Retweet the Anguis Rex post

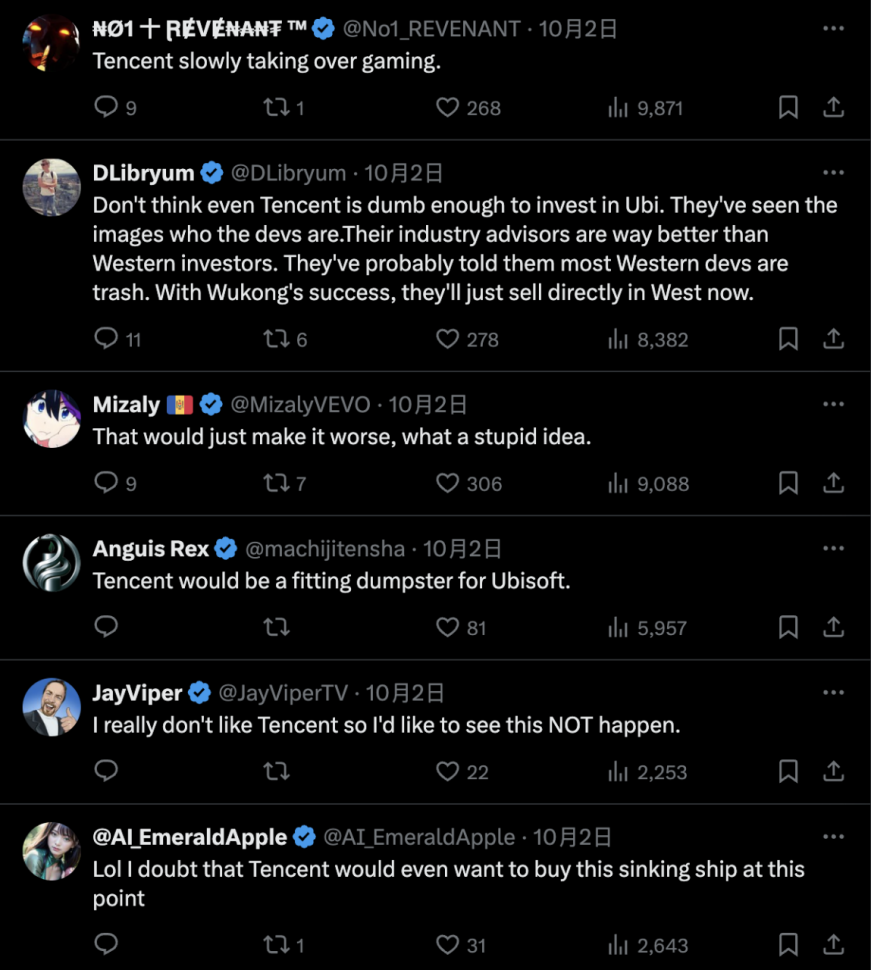276,627
